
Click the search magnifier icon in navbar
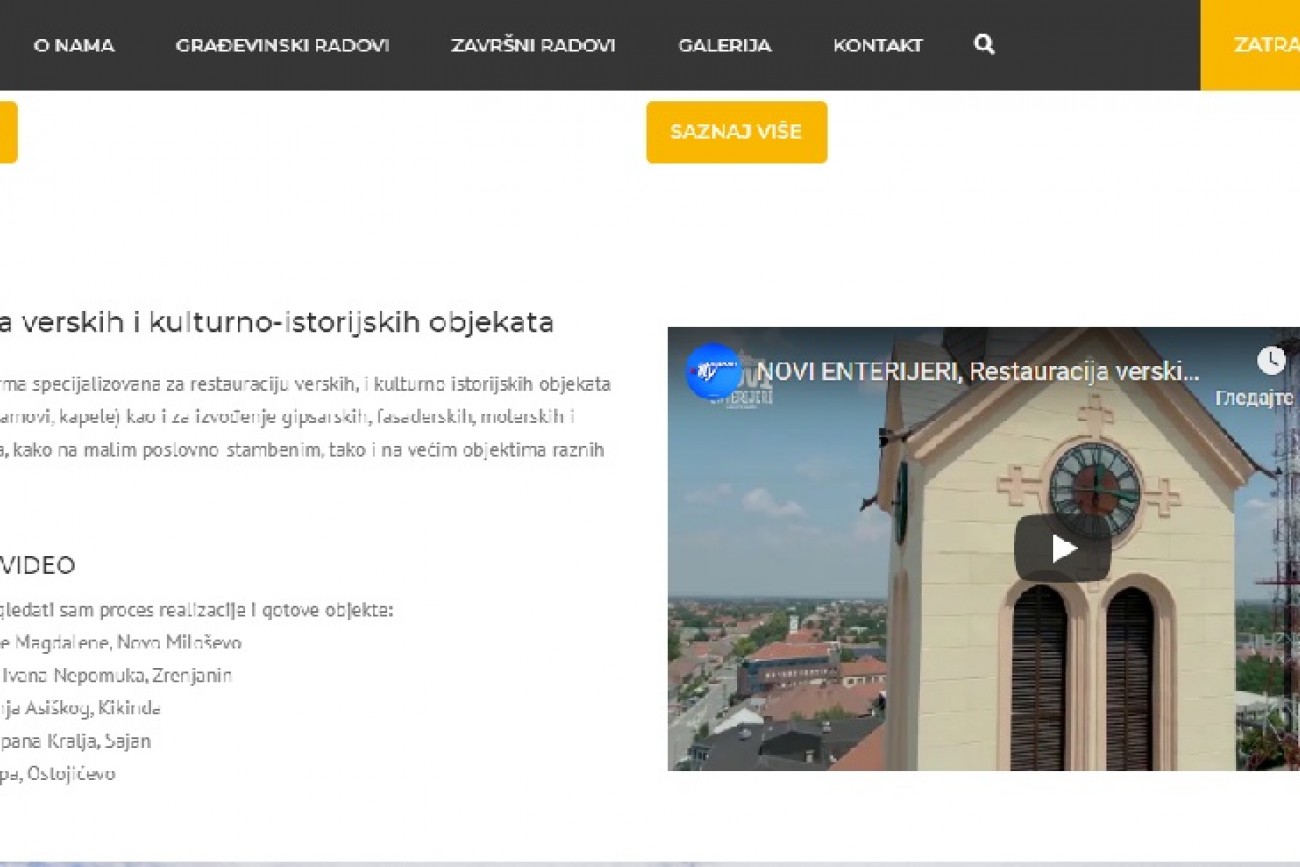click(984, 44)
